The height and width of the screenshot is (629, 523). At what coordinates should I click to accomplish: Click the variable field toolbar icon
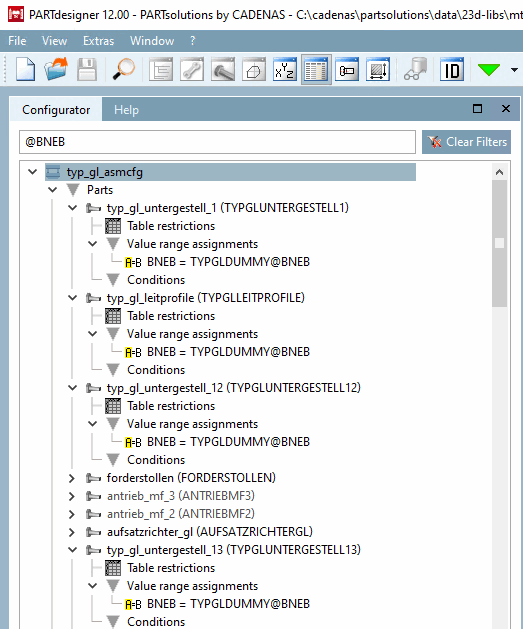click(347, 70)
